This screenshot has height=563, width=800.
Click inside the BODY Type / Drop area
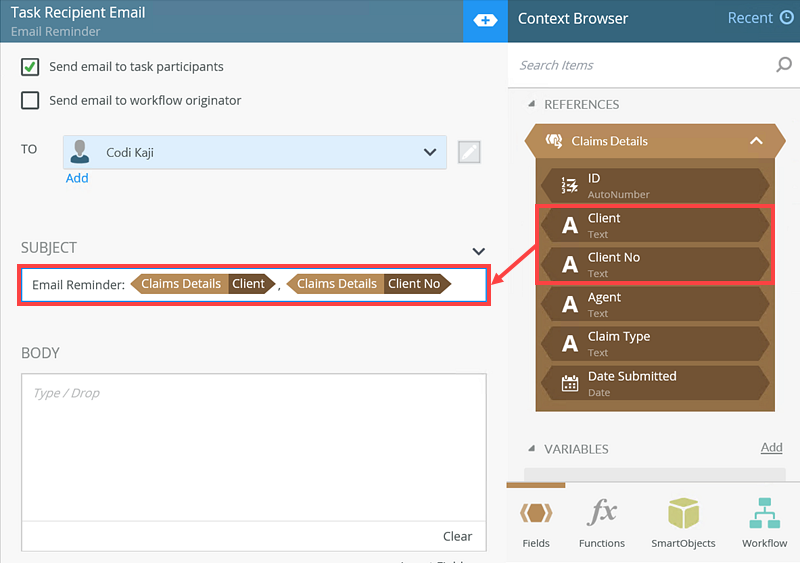point(254,447)
